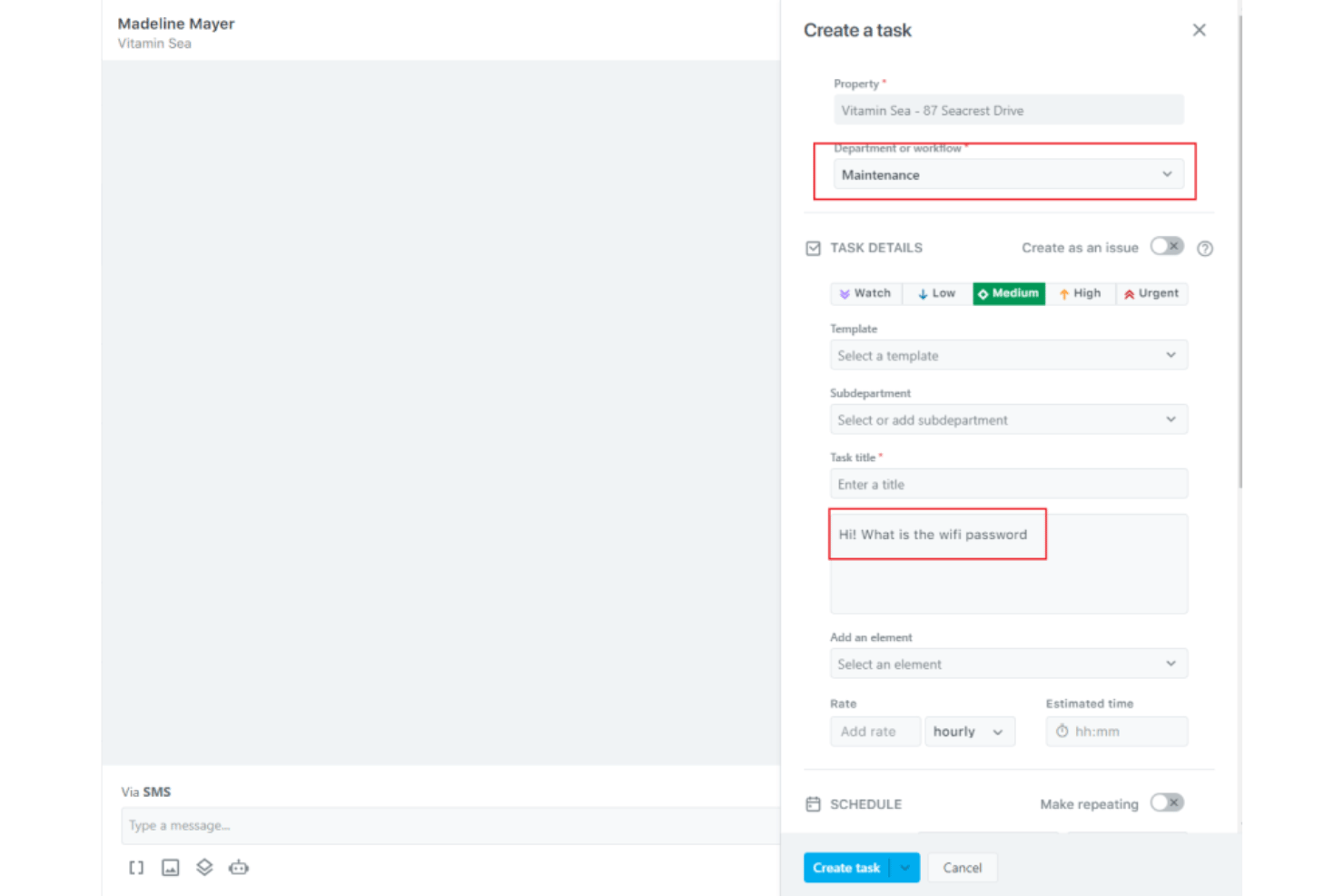Close the Create a task panel
The height and width of the screenshot is (896, 1344).
pyautogui.click(x=1199, y=30)
